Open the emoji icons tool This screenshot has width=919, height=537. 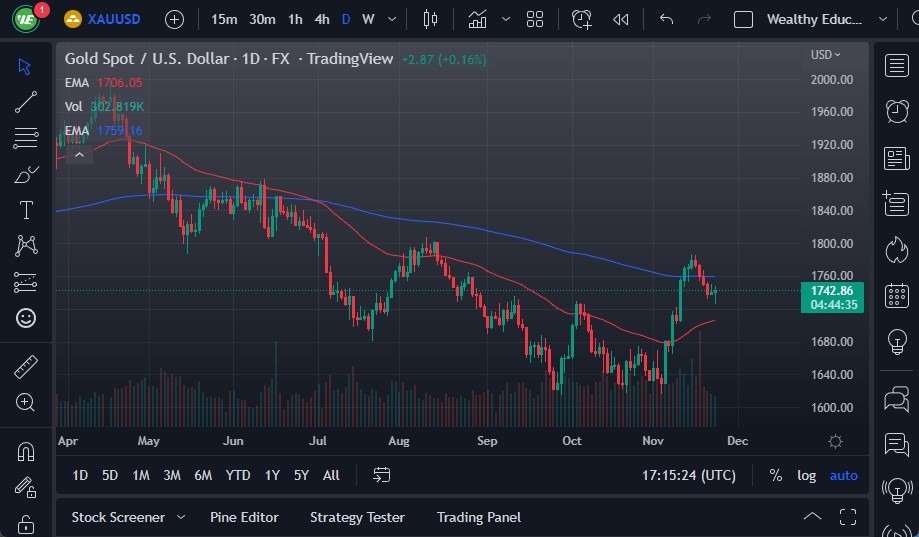26,318
